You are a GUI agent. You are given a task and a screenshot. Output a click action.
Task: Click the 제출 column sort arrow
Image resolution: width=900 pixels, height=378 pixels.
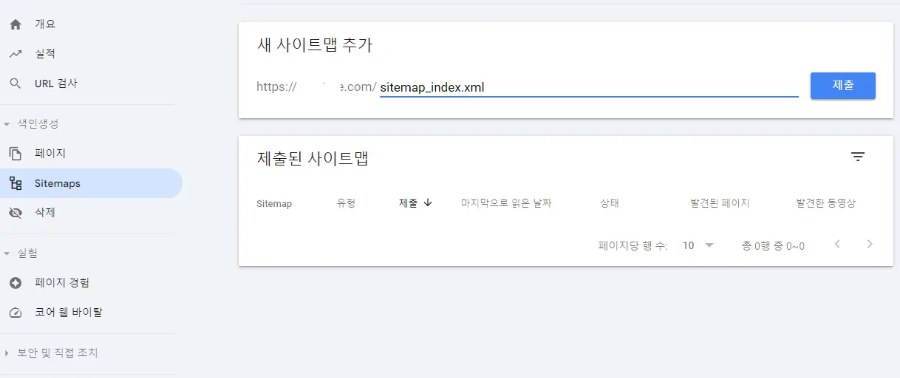tap(428, 203)
